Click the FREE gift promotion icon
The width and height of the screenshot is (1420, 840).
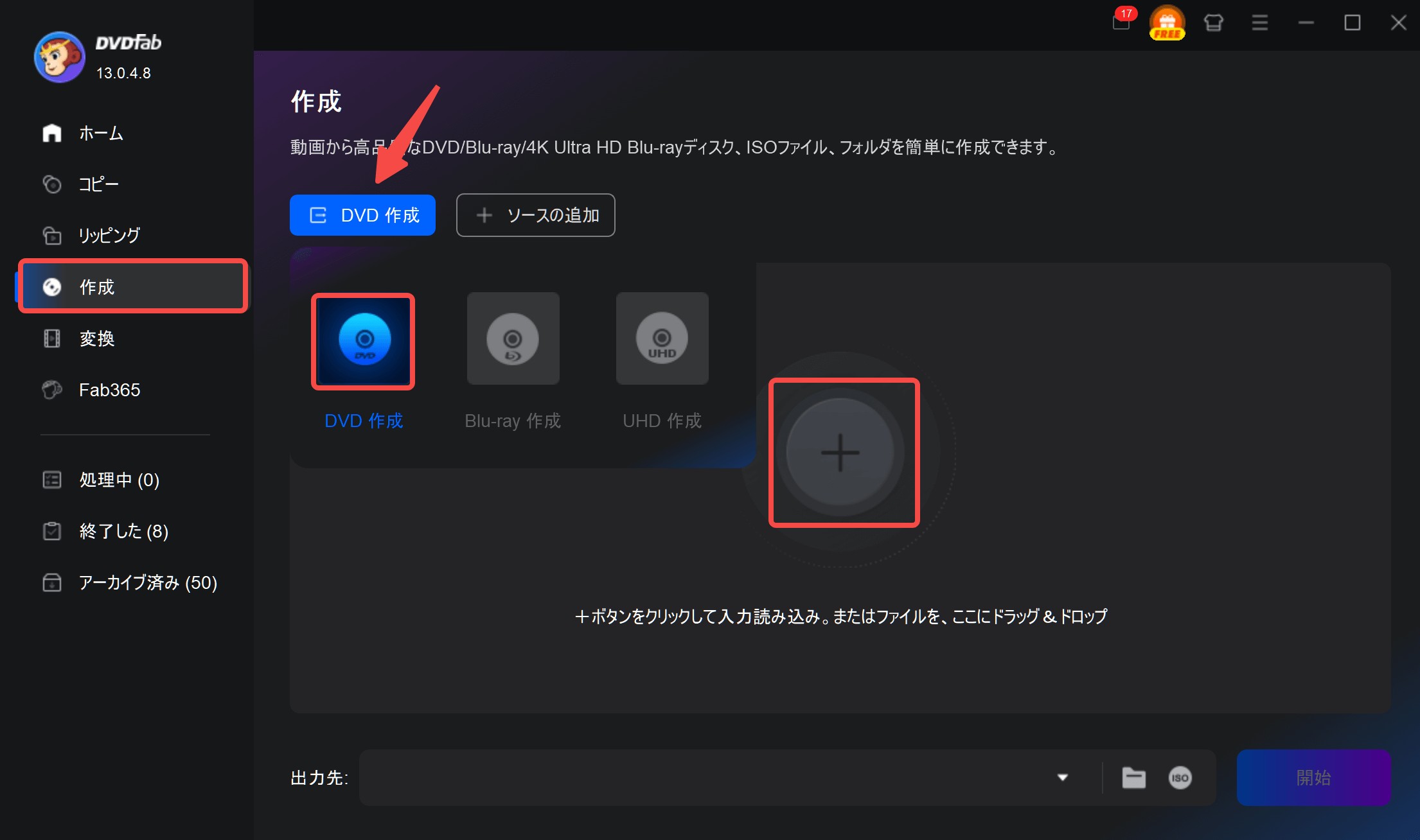point(1167,23)
